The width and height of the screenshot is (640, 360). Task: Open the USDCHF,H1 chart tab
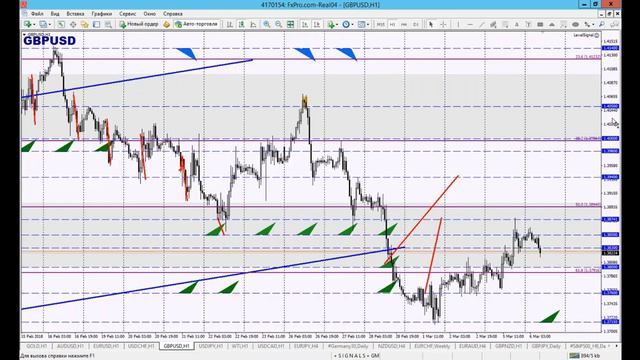(141, 346)
